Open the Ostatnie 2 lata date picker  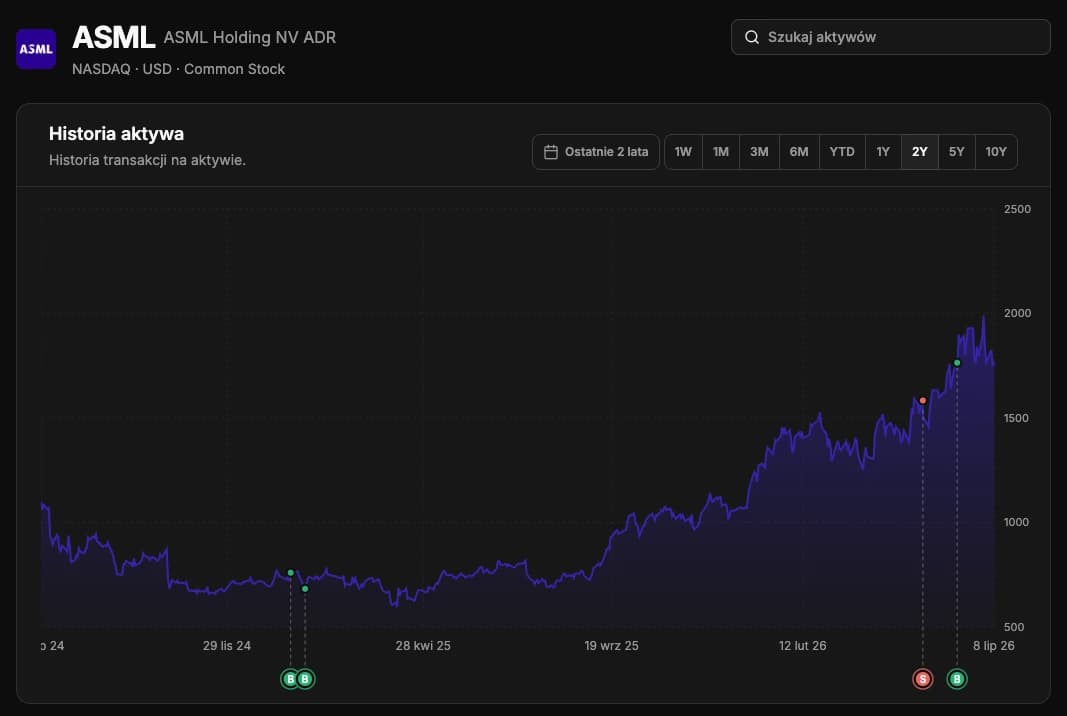tap(595, 152)
